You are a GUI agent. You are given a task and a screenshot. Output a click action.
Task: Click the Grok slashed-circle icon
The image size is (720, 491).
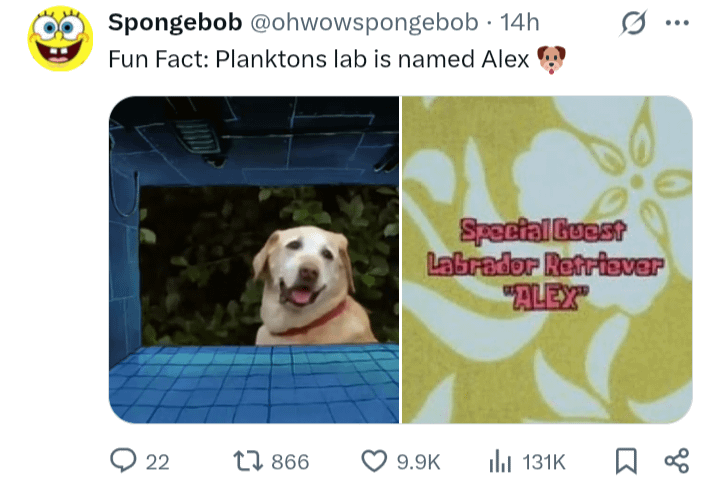633,23
